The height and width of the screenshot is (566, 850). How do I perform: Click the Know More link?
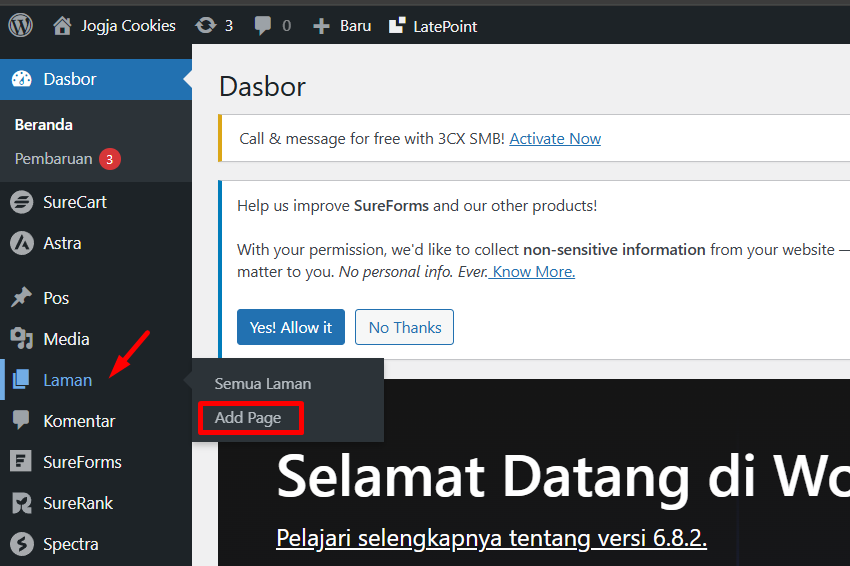click(x=533, y=272)
